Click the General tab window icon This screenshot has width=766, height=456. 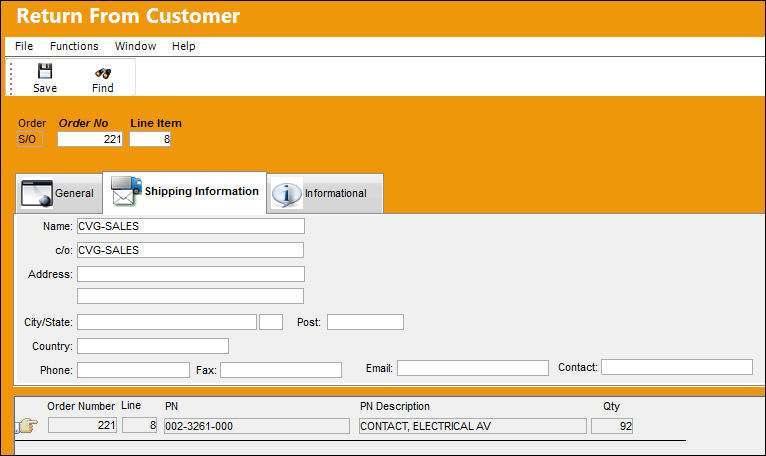click(x=37, y=194)
